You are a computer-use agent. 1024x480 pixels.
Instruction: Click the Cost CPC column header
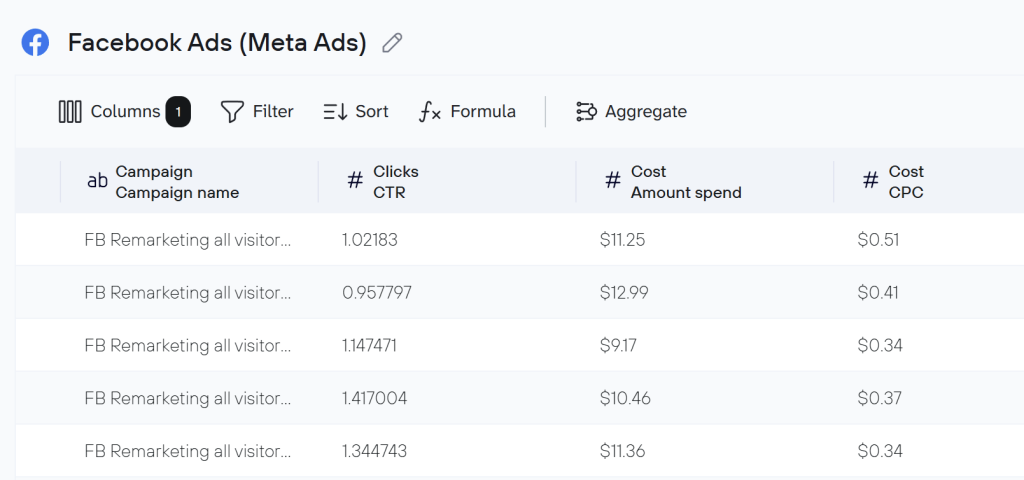pyautogui.click(x=929, y=182)
